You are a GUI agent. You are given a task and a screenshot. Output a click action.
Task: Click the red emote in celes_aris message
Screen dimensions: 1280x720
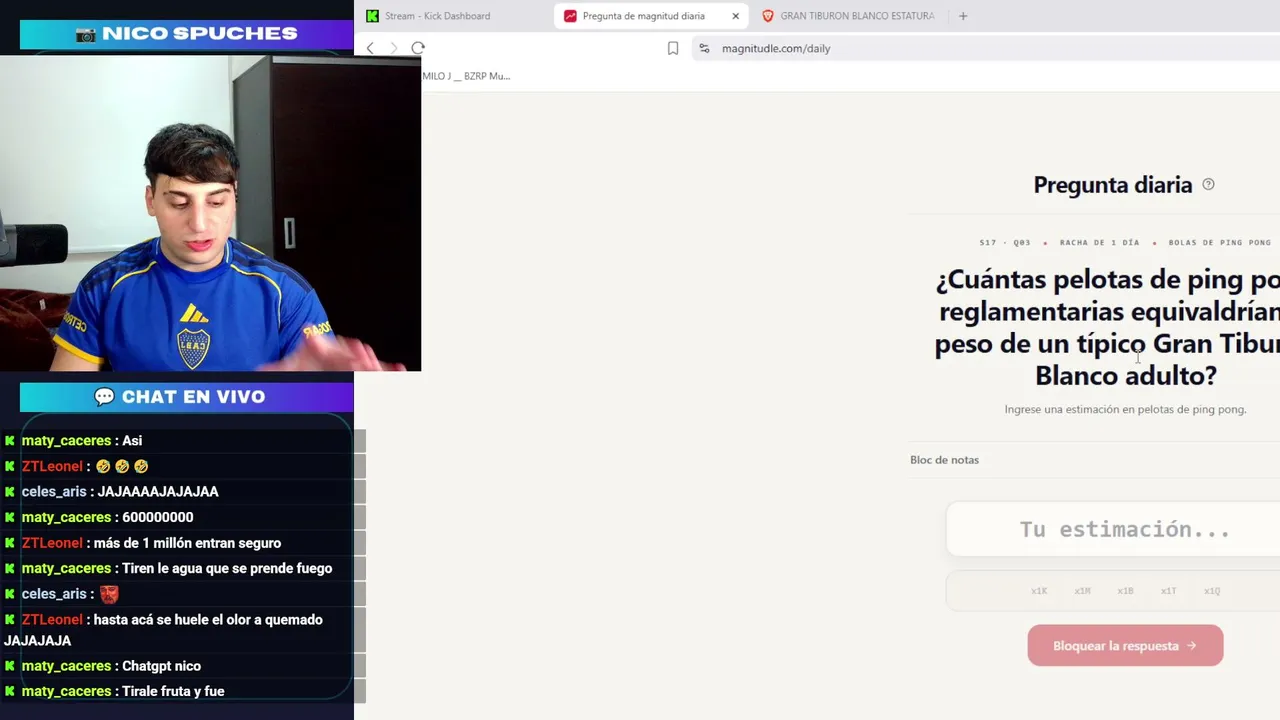pos(109,594)
